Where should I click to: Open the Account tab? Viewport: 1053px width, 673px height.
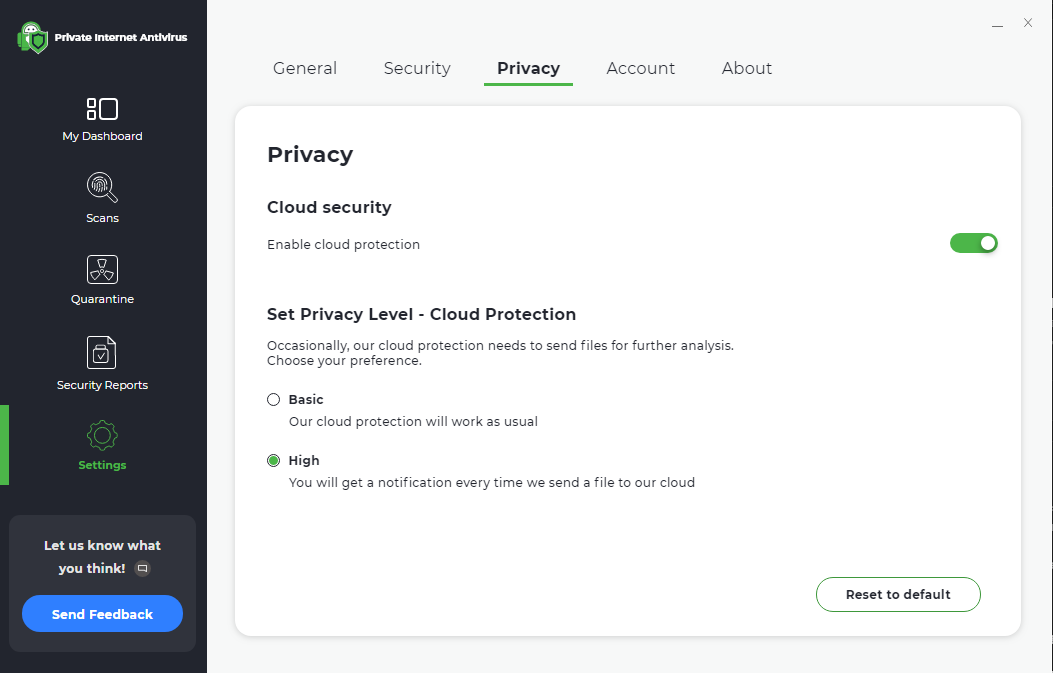coord(641,68)
